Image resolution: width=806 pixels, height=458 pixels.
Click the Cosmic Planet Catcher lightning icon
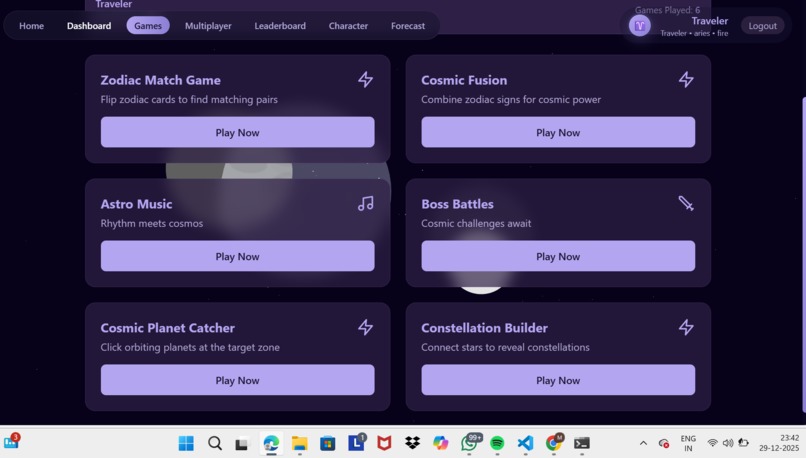[x=365, y=327]
